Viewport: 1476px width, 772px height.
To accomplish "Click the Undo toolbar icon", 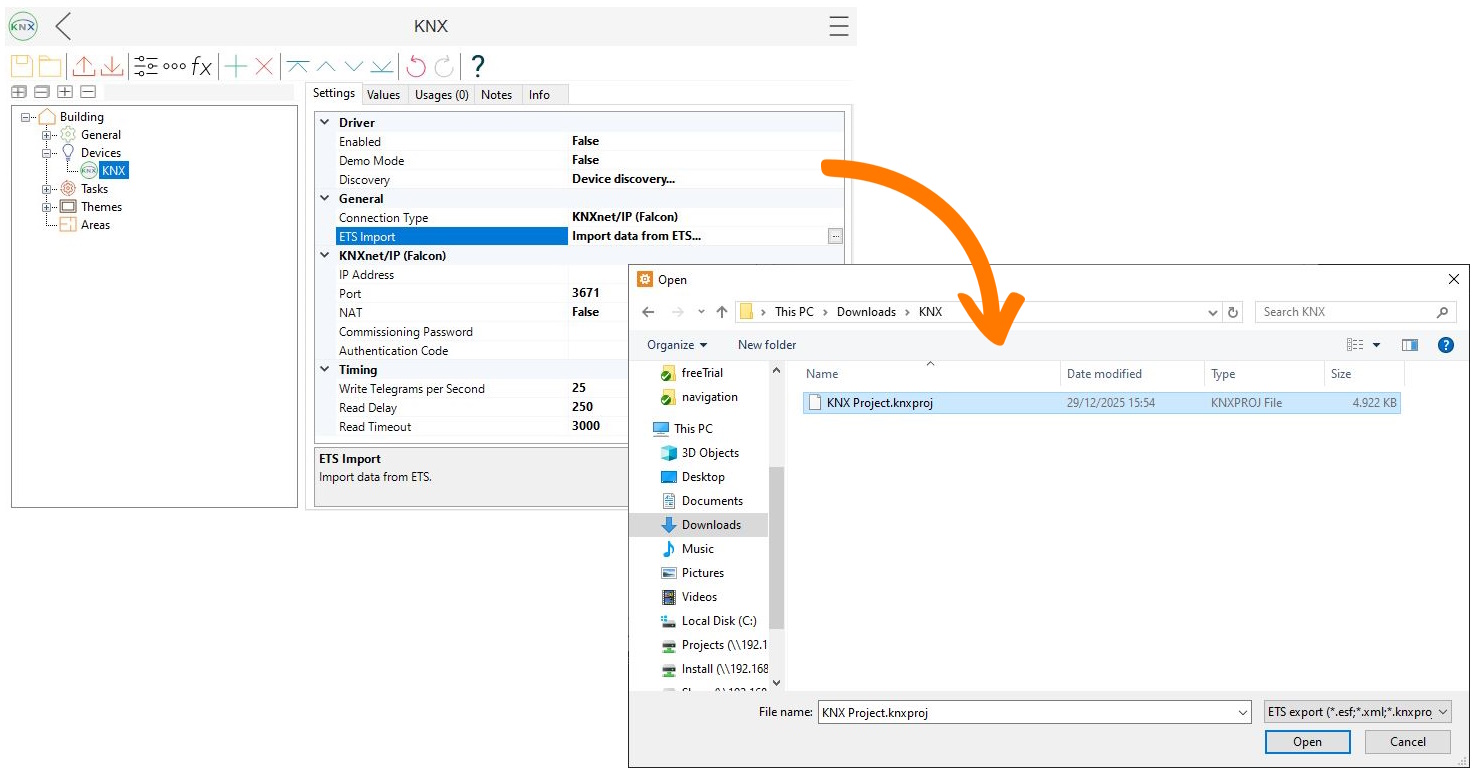I will pos(413,65).
